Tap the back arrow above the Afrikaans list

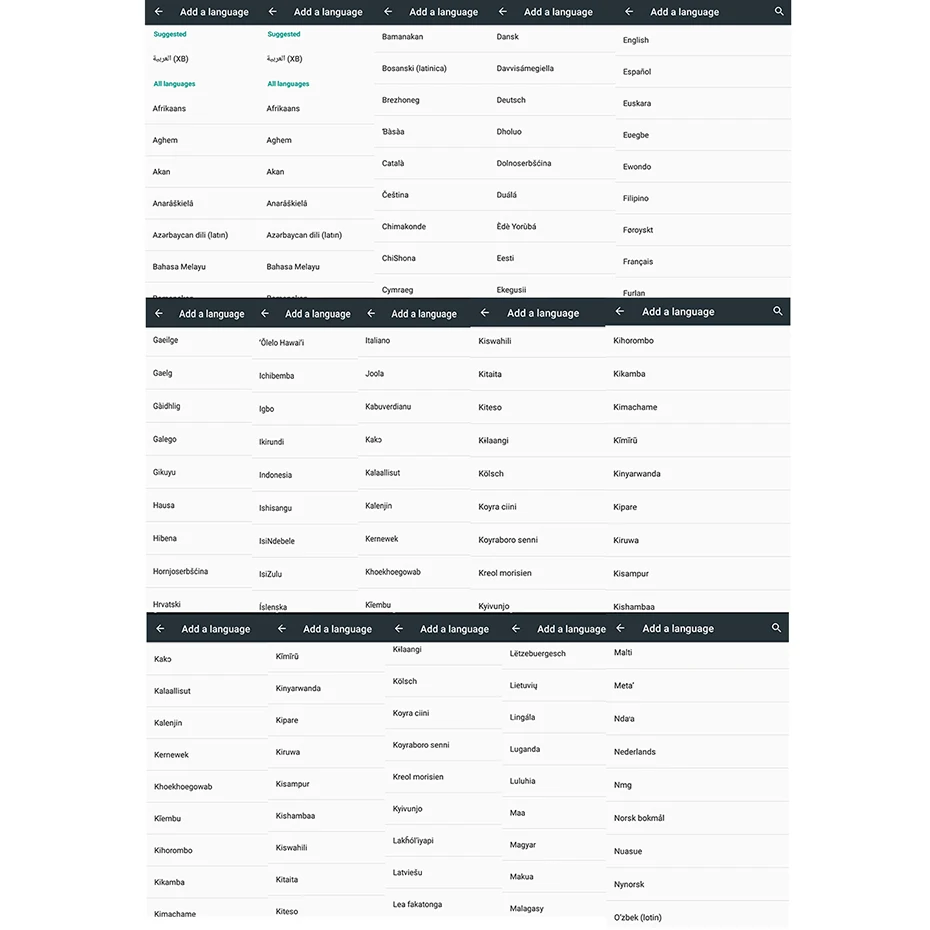pyautogui.click(x=157, y=13)
